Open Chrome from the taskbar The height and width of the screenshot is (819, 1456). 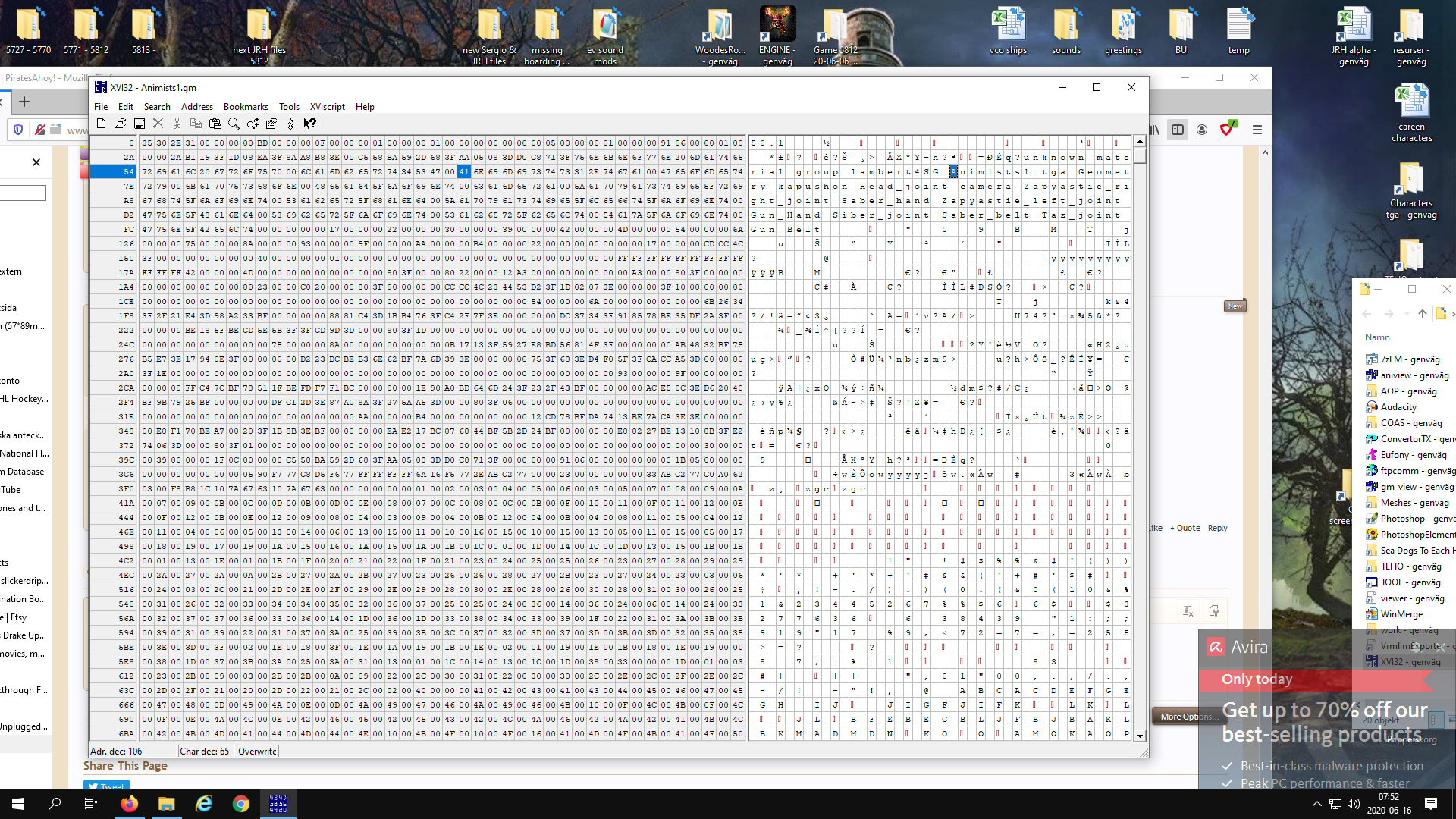(x=241, y=804)
